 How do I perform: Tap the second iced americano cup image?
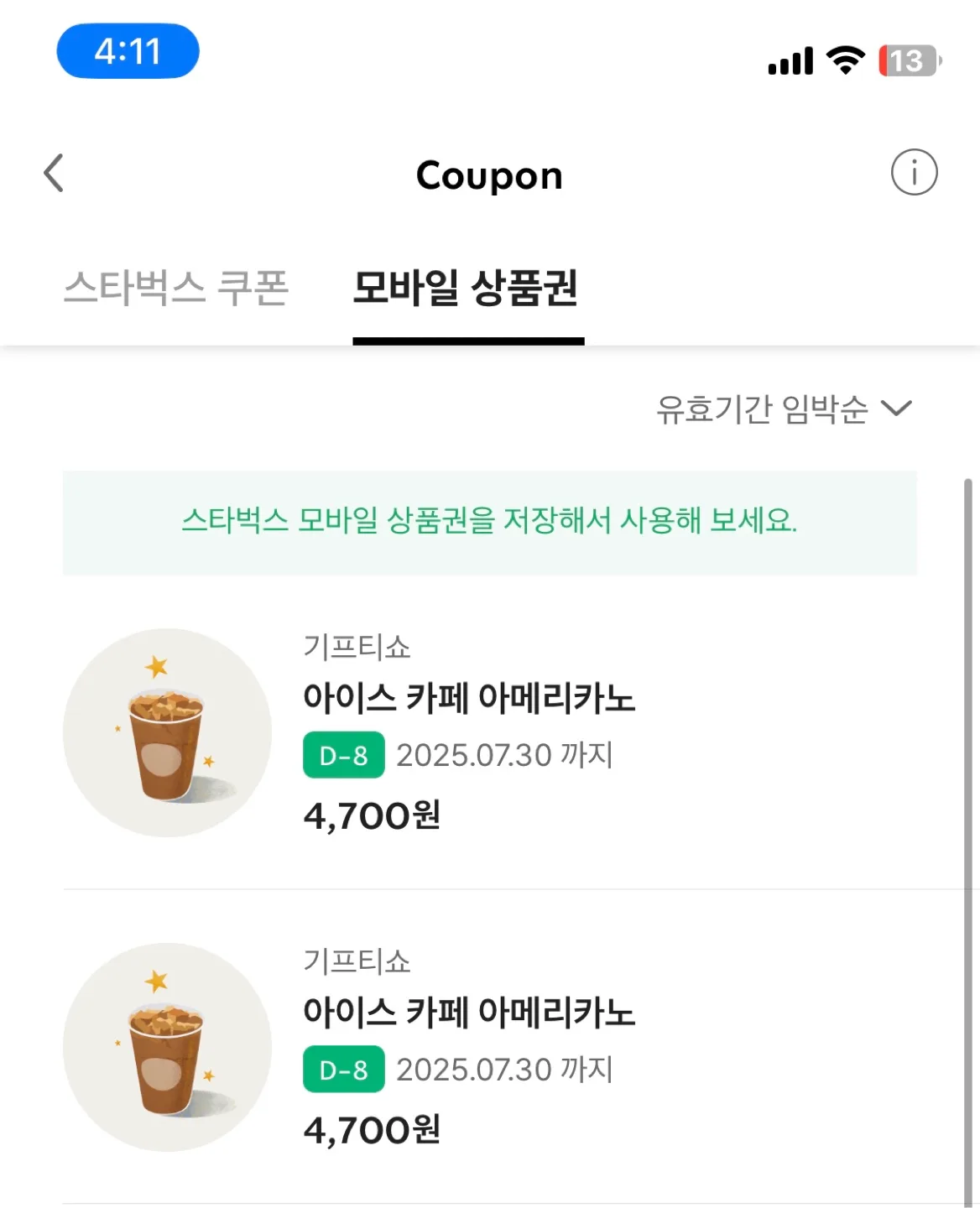point(167,1047)
